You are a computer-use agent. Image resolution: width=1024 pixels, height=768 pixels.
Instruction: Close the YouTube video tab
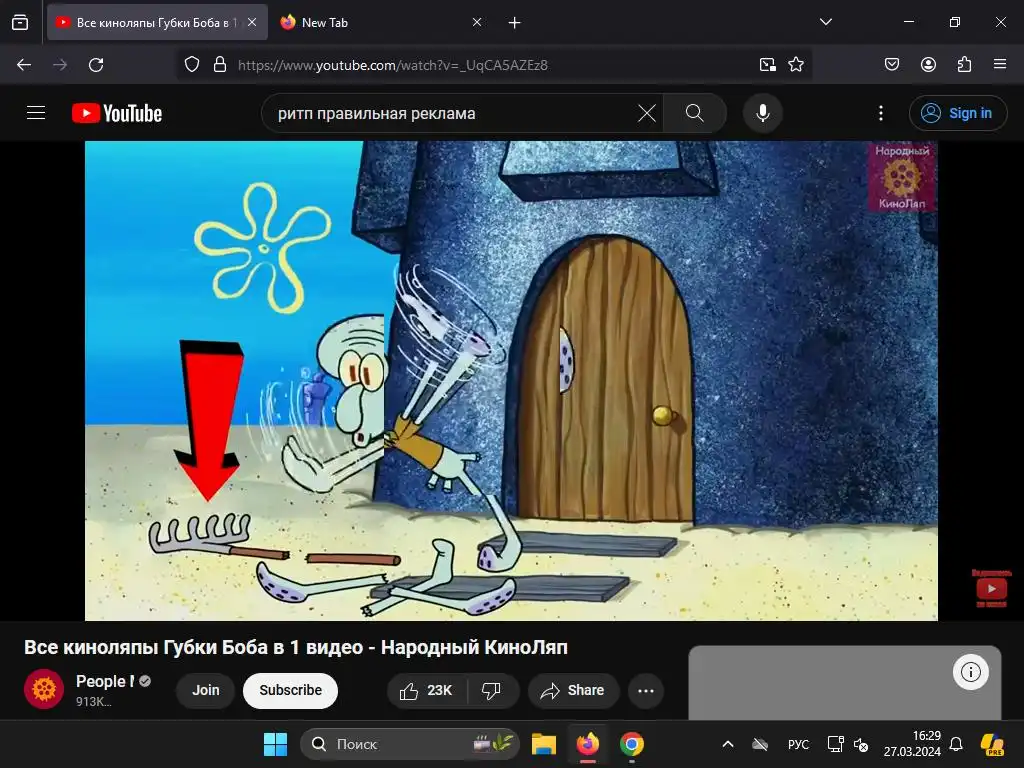click(x=252, y=22)
